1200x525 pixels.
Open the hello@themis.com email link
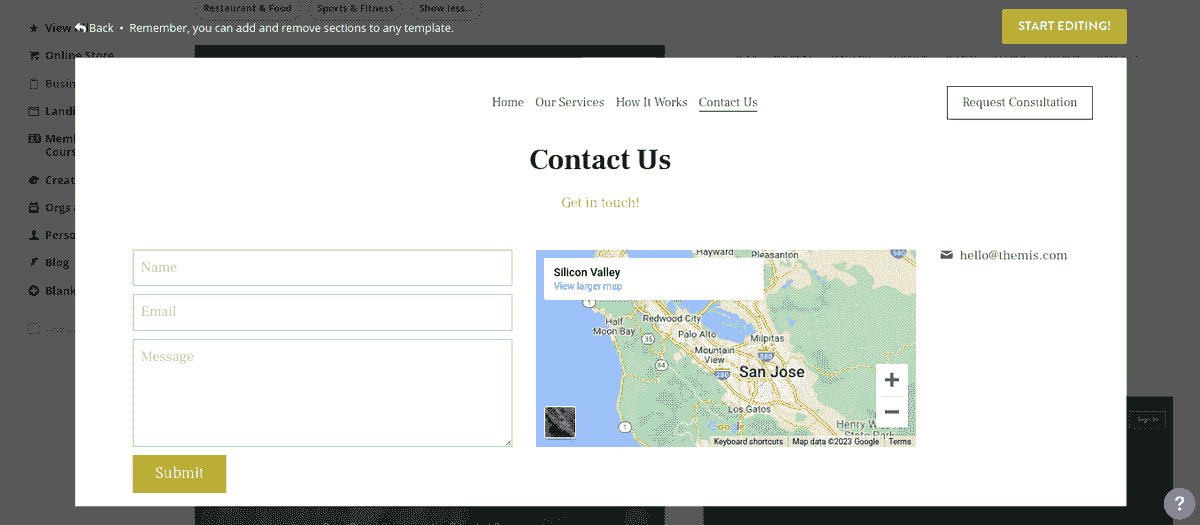(1013, 255)
